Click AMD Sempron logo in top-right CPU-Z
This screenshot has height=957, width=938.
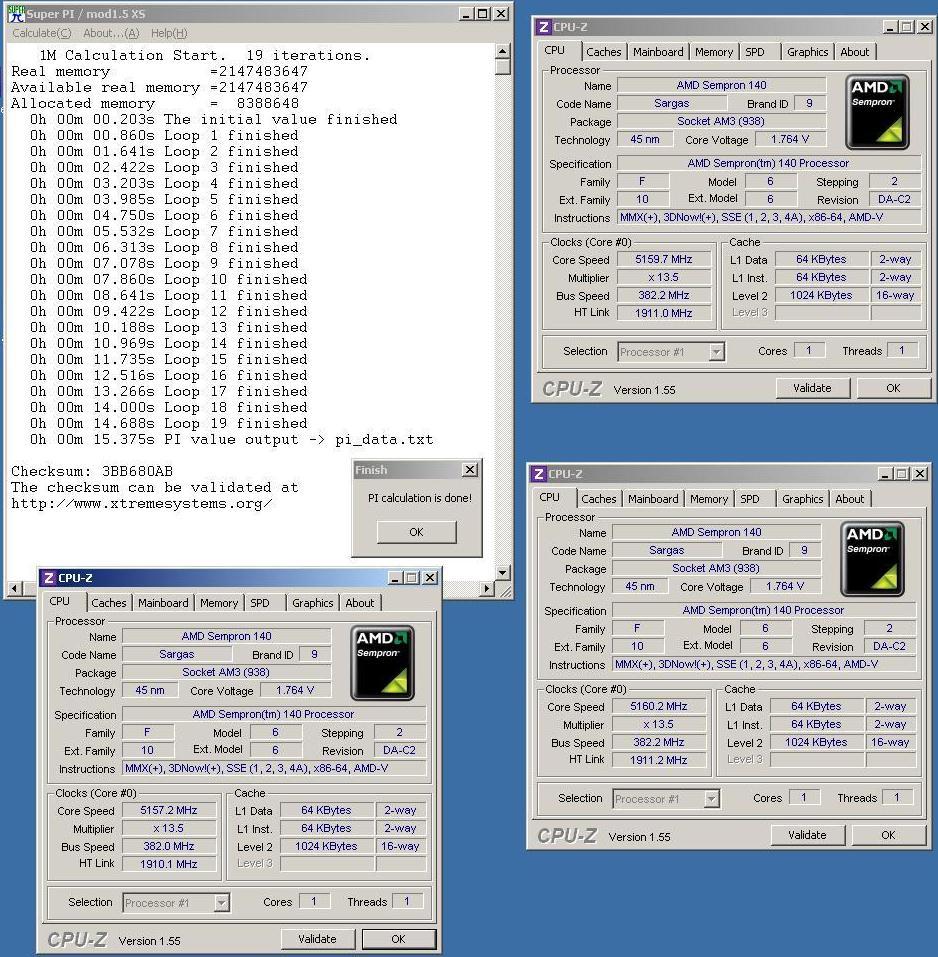(x=877, y=112)
